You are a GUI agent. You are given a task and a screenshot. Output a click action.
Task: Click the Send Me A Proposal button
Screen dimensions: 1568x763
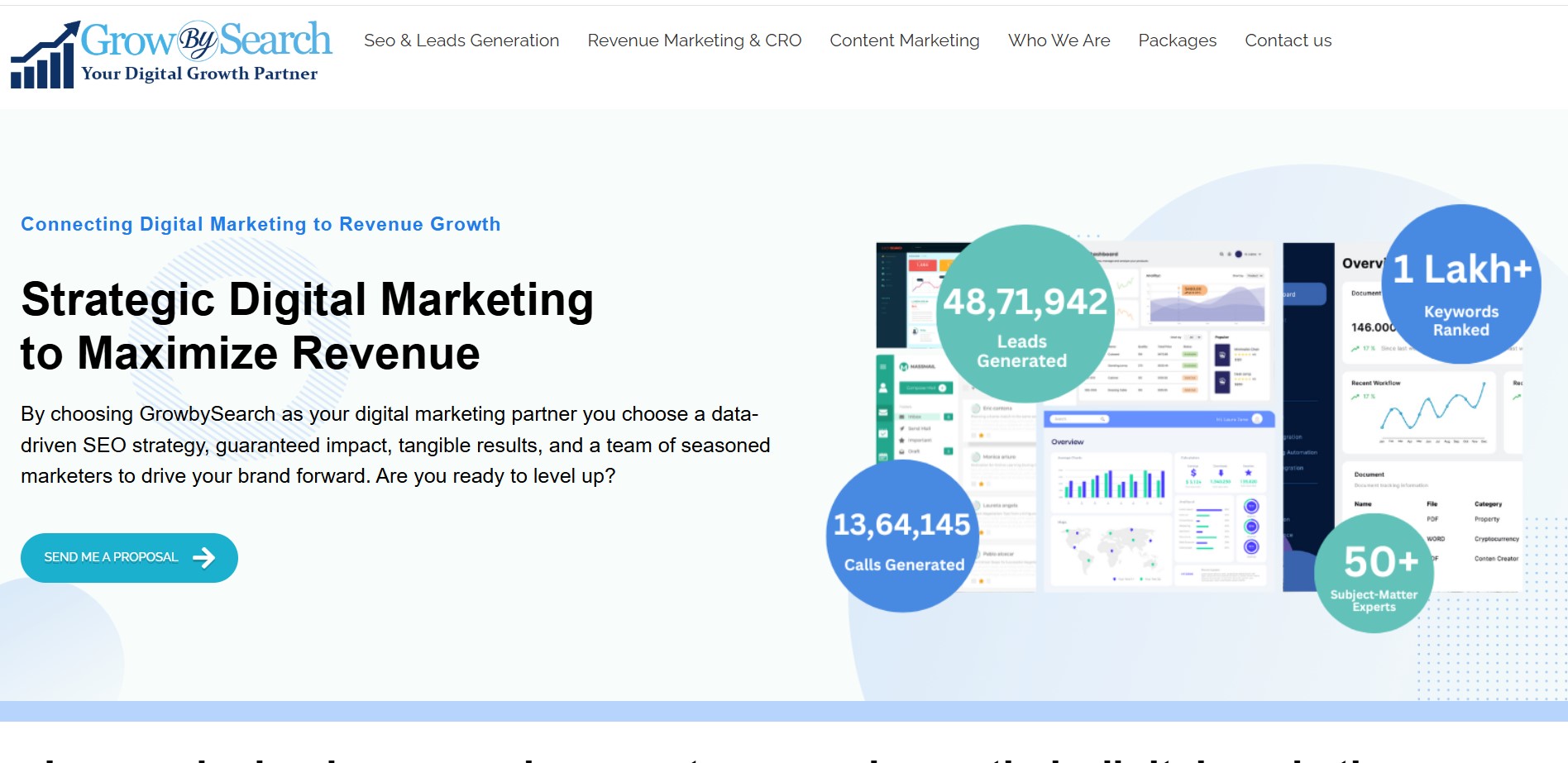129,557
